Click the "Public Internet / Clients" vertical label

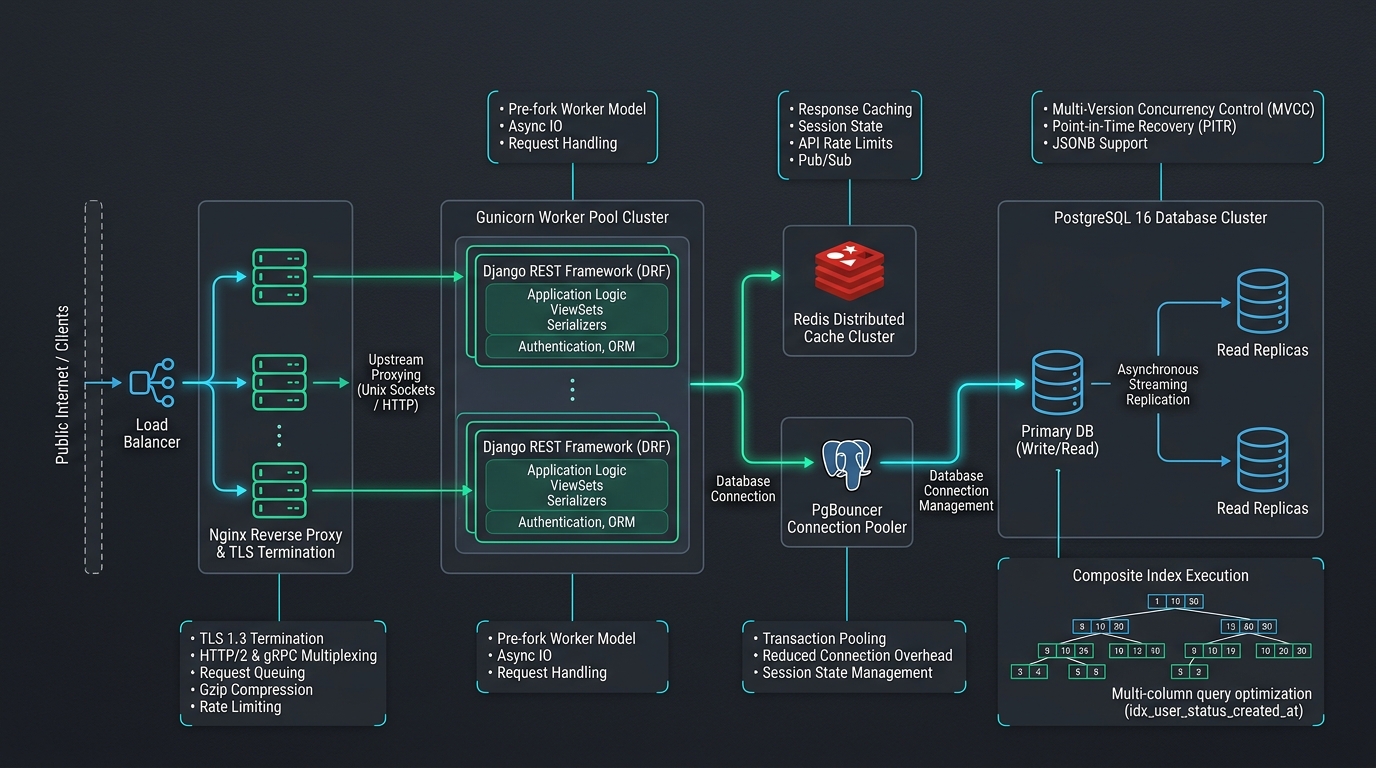pos(63,385)
